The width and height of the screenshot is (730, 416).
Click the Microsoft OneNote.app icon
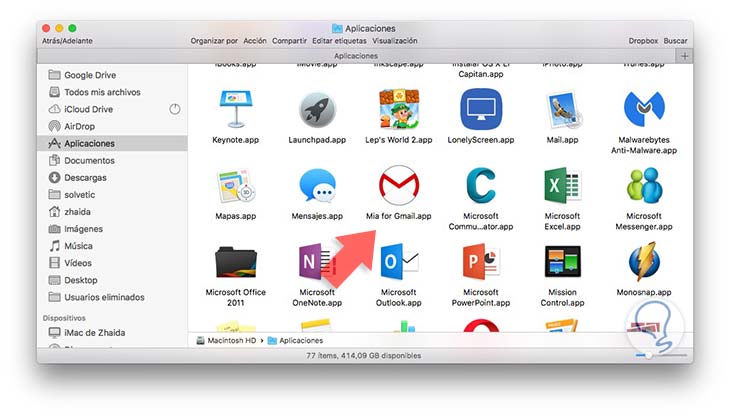(317, 262)
